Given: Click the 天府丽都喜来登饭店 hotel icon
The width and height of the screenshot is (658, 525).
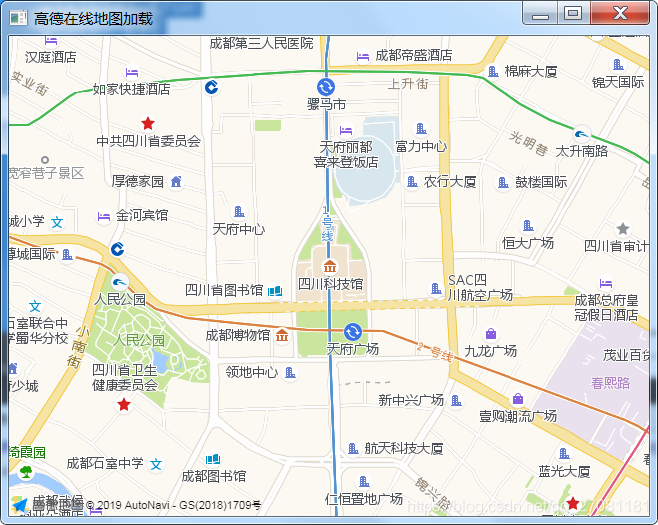Looking at the screenshot, I should point(346,130).
